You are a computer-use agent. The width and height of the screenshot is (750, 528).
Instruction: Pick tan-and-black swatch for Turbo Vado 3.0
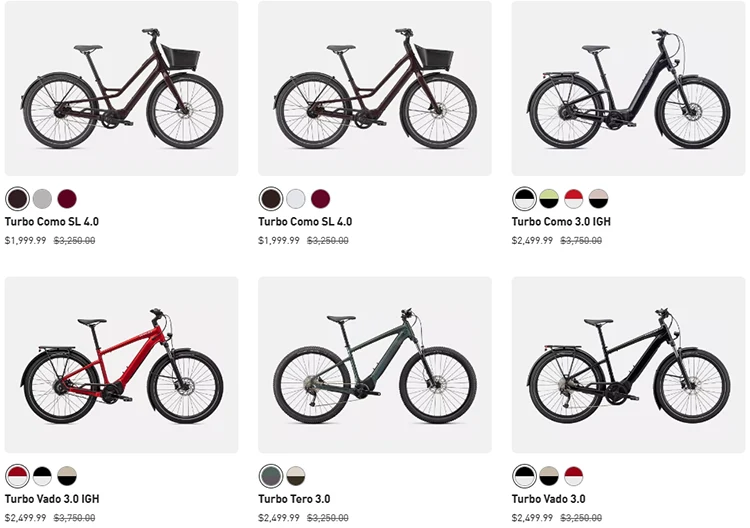pos(549,476)
